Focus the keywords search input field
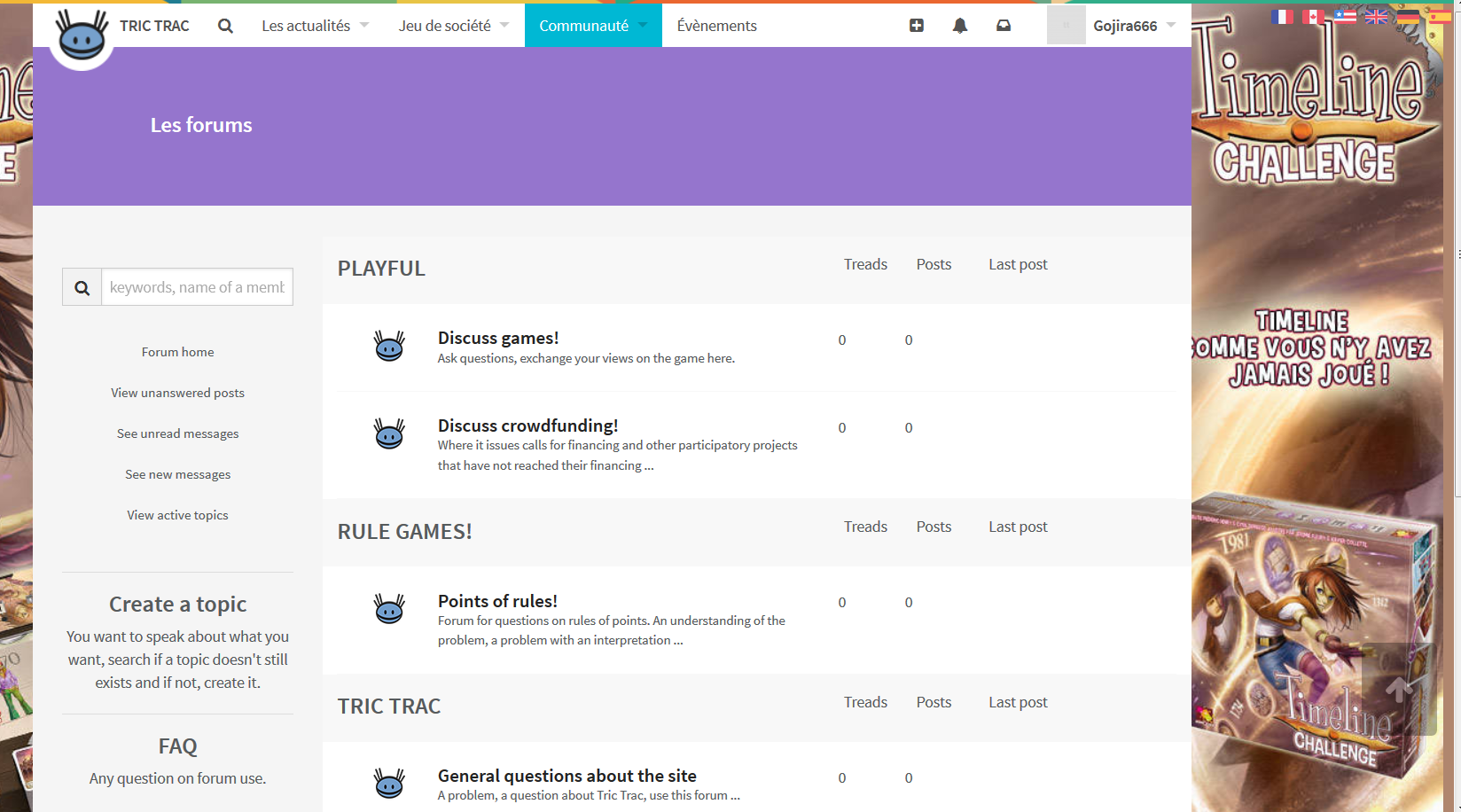 click(x=197, y=287)
